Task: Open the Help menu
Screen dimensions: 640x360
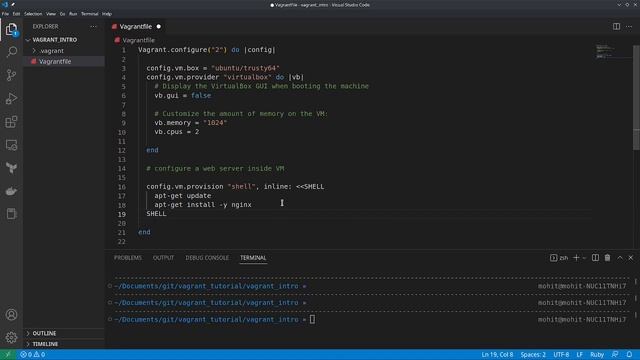Action: pos(107,14)
